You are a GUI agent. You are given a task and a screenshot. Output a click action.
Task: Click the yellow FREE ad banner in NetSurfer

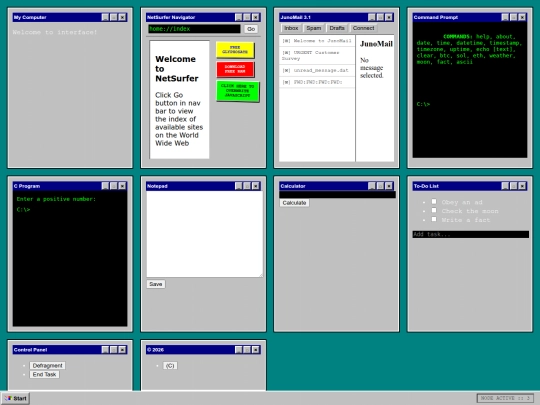(x=235, y=50)
